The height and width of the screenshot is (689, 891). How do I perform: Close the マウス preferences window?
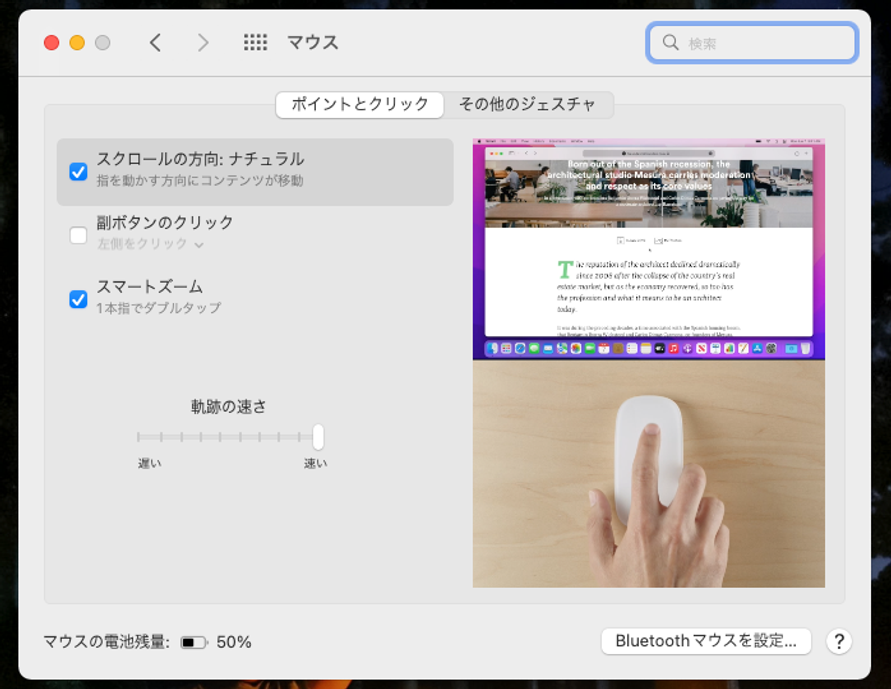pyautogui.click(x=51, y=43)
